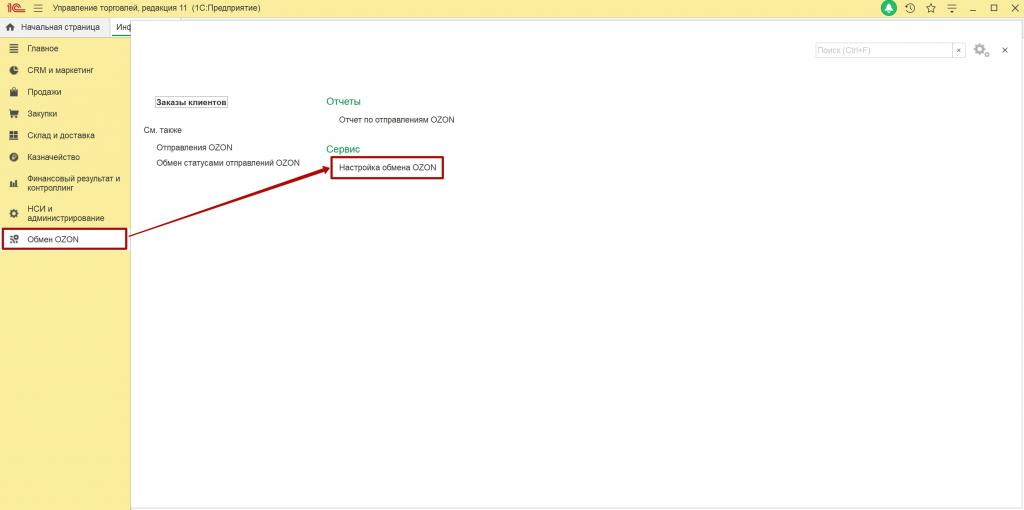This screenshot has width=1024, height=510.
Task: Open НСИ и администрирование section
Action: pos(66,214)
